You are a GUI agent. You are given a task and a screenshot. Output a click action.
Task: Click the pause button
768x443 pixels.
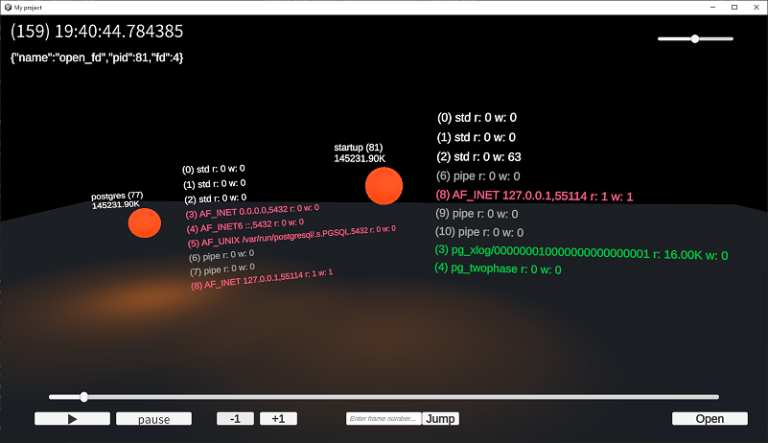pyautogui.click(x=154, y=419)
